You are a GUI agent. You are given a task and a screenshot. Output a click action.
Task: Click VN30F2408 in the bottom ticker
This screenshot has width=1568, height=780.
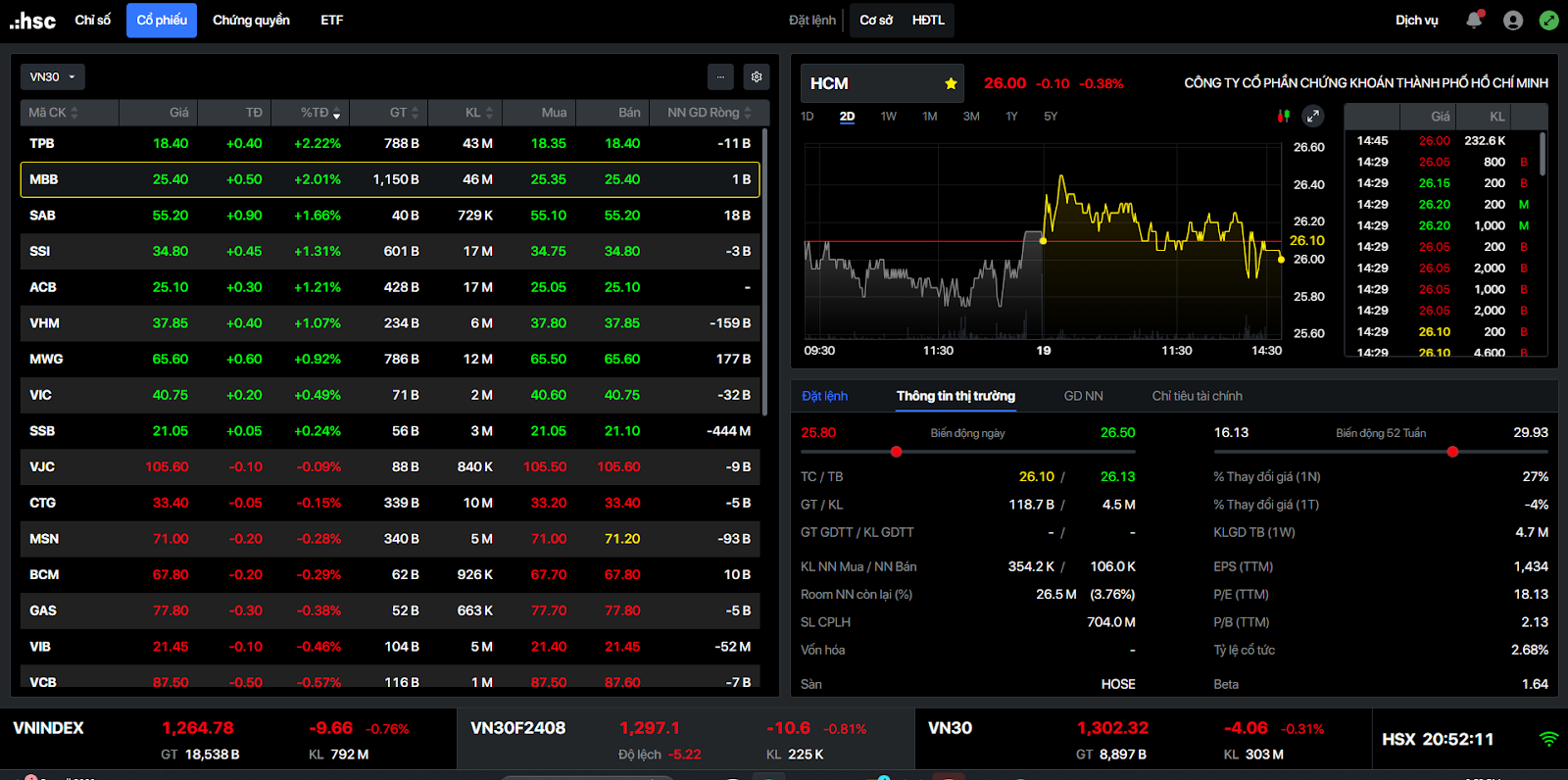point(517,728)
